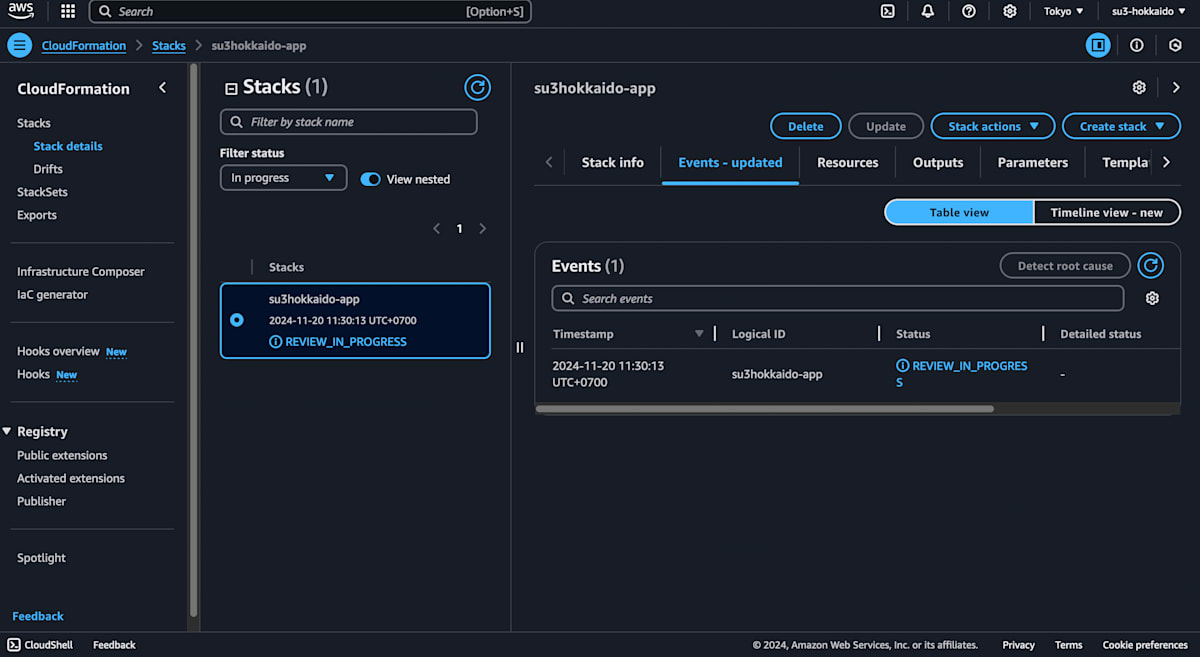Open Hooks overview
Screen dimensions: 1200x657
pos(58,351)
